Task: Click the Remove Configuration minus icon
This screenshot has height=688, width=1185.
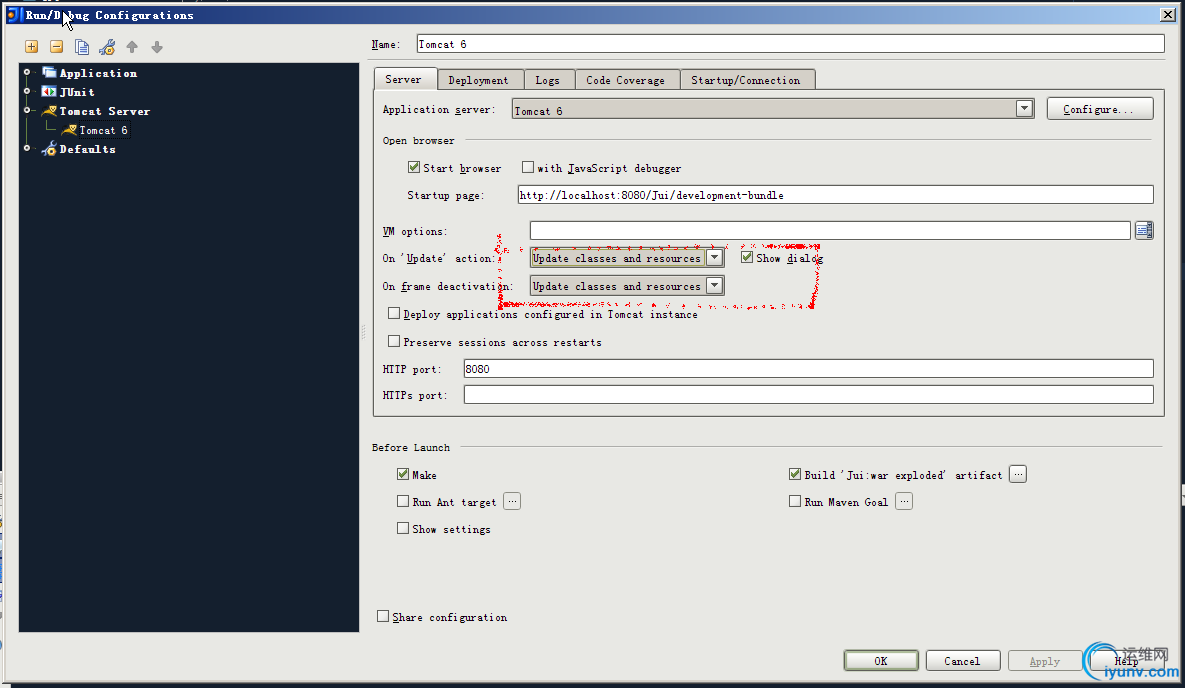Action: (x=57, y=47)
